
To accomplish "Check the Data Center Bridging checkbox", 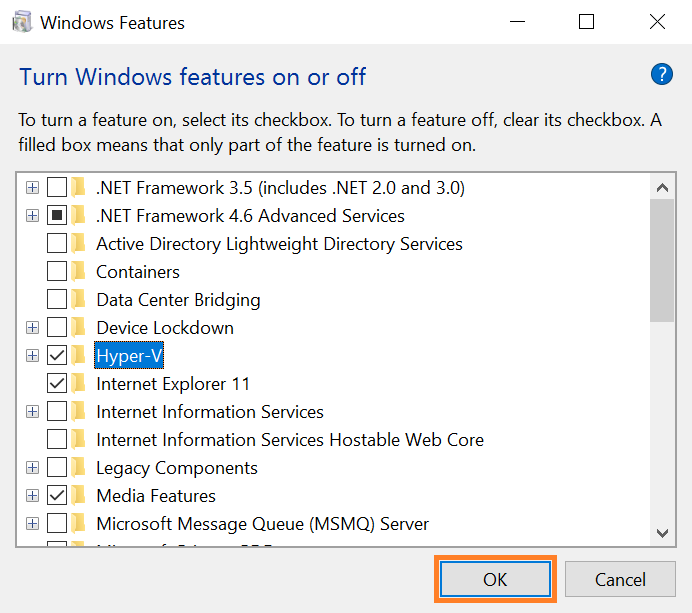I will pos(57,300).
